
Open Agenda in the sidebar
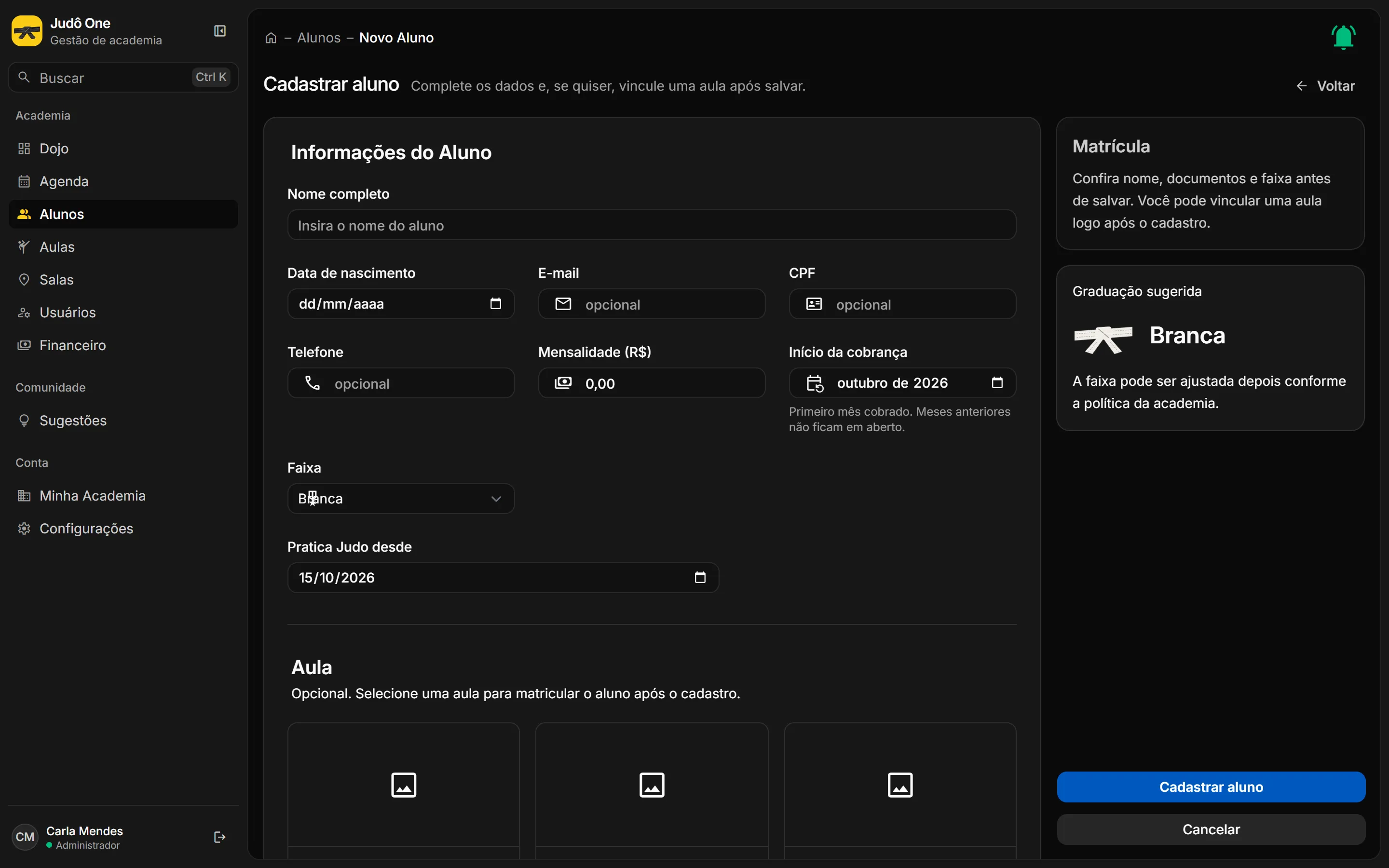[123, 181]
